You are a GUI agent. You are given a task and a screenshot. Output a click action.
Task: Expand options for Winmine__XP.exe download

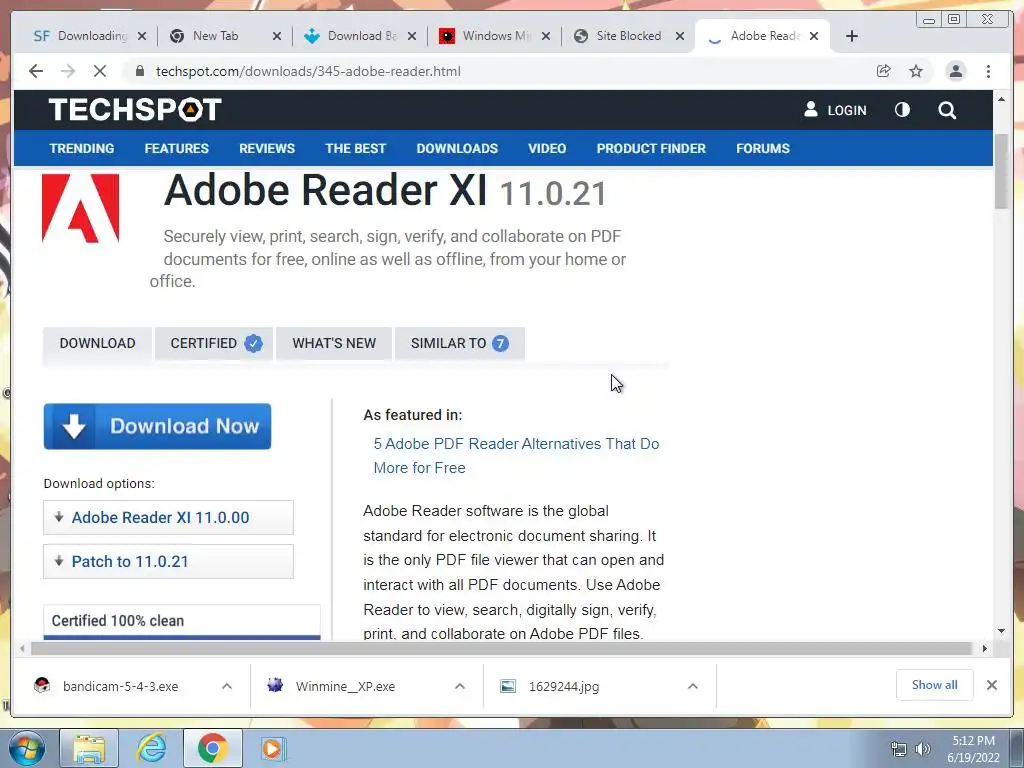(460, 686)
